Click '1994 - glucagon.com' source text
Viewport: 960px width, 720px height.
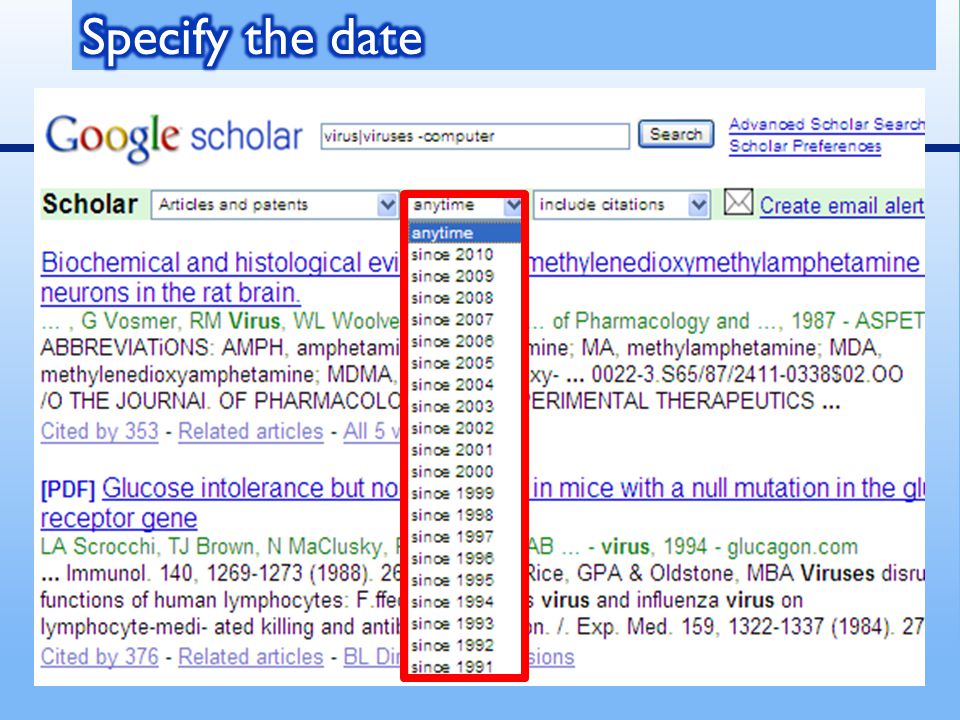pyautogui.click(x=760, y=546)
